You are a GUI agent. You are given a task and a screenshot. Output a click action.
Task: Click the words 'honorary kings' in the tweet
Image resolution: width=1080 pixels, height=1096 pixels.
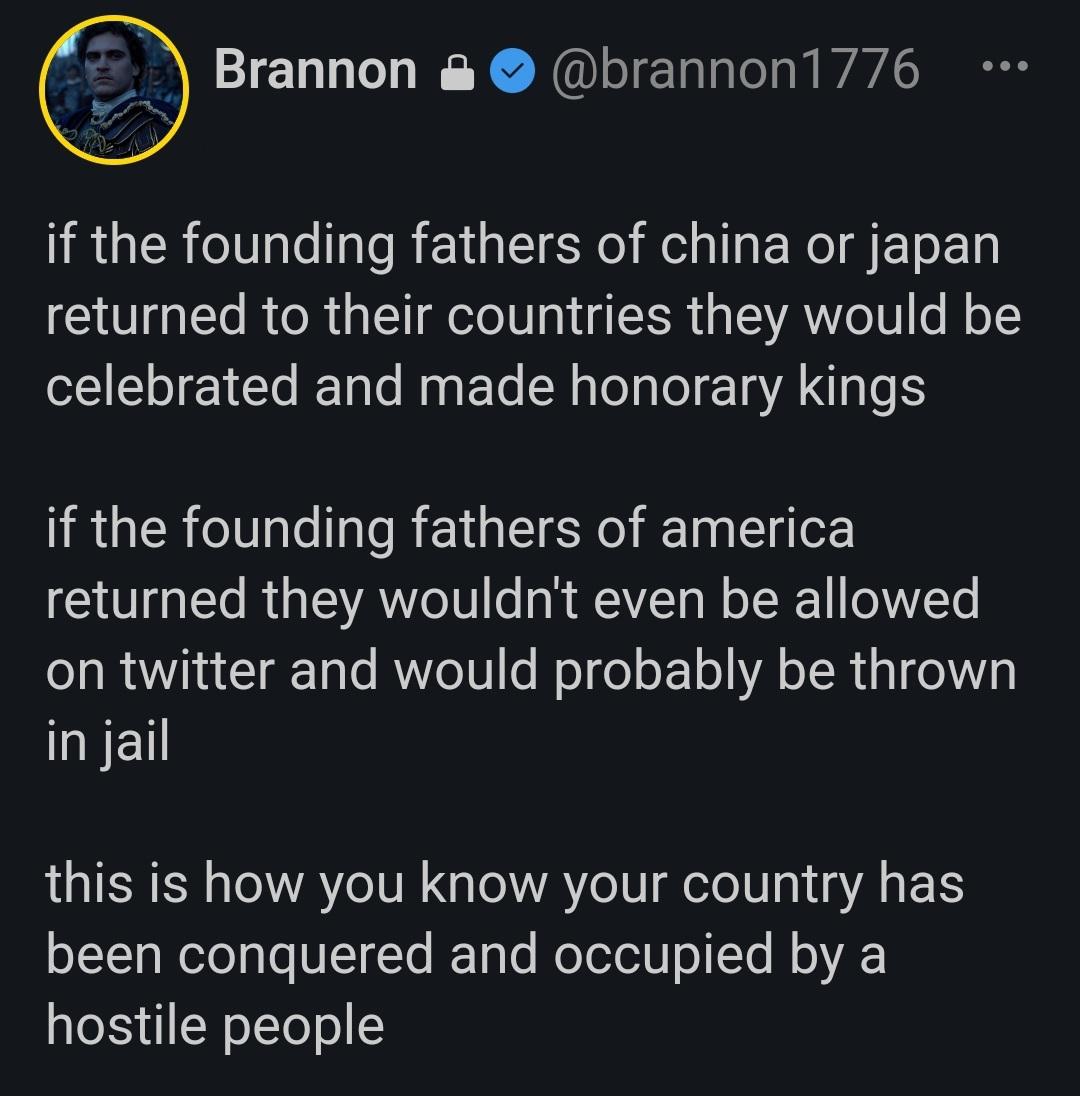(x=747, y=387)
